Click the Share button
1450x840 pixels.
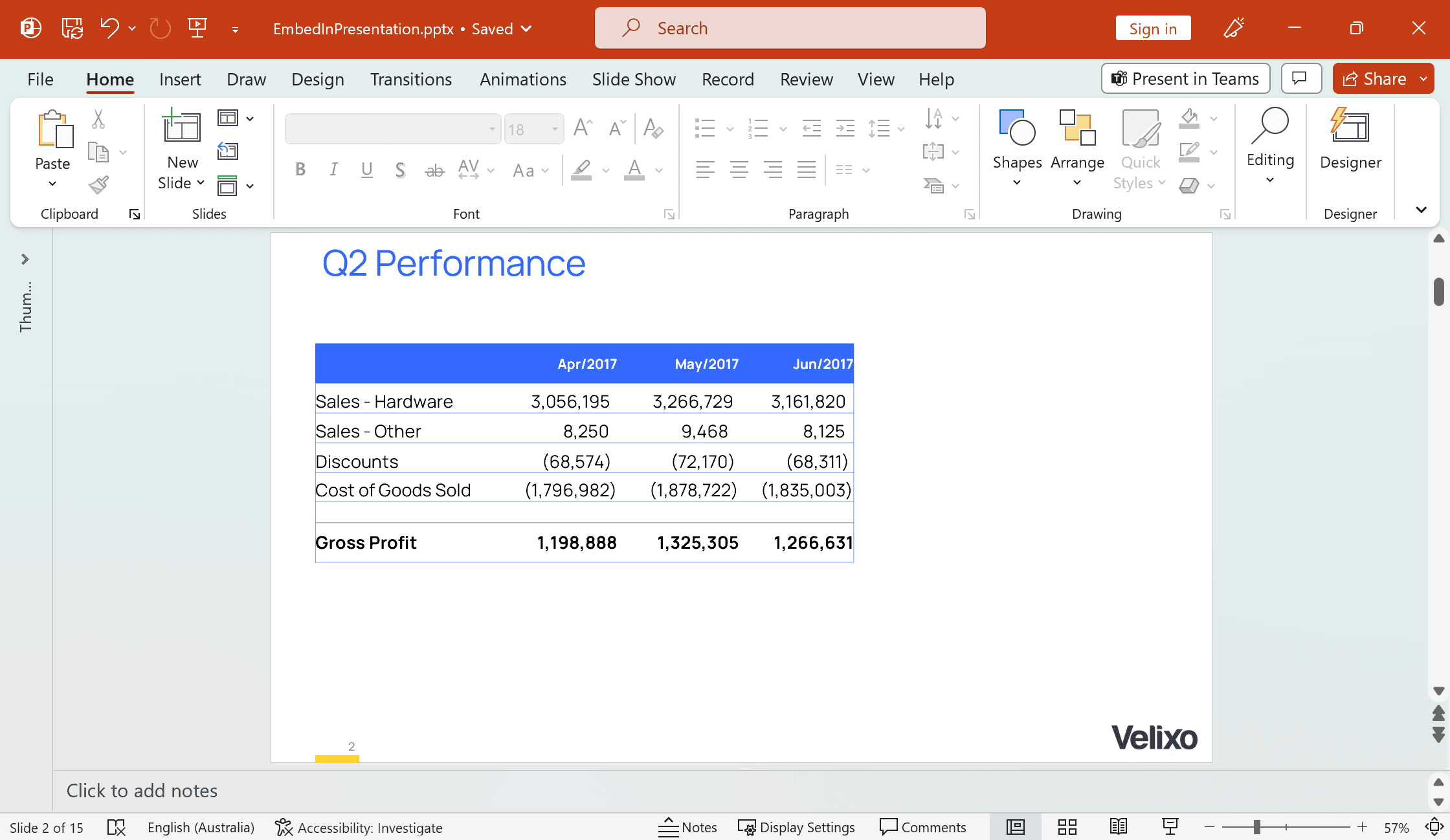click(x=1374, y=79)
